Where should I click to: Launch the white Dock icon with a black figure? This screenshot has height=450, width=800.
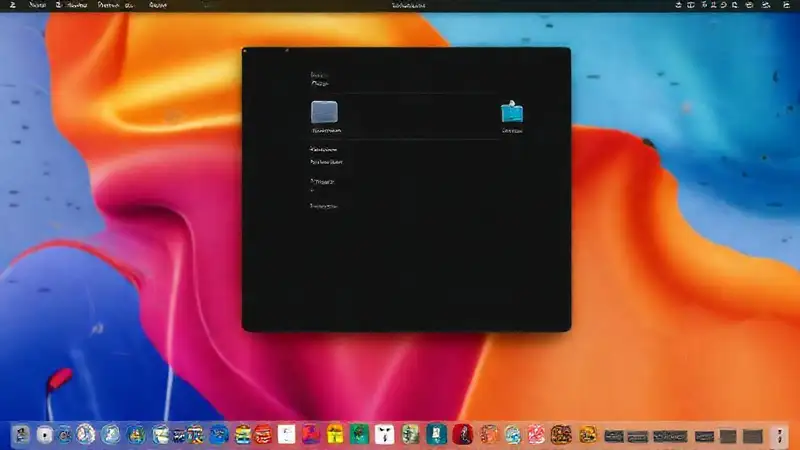pyautogui.click(x=385, y=435)
